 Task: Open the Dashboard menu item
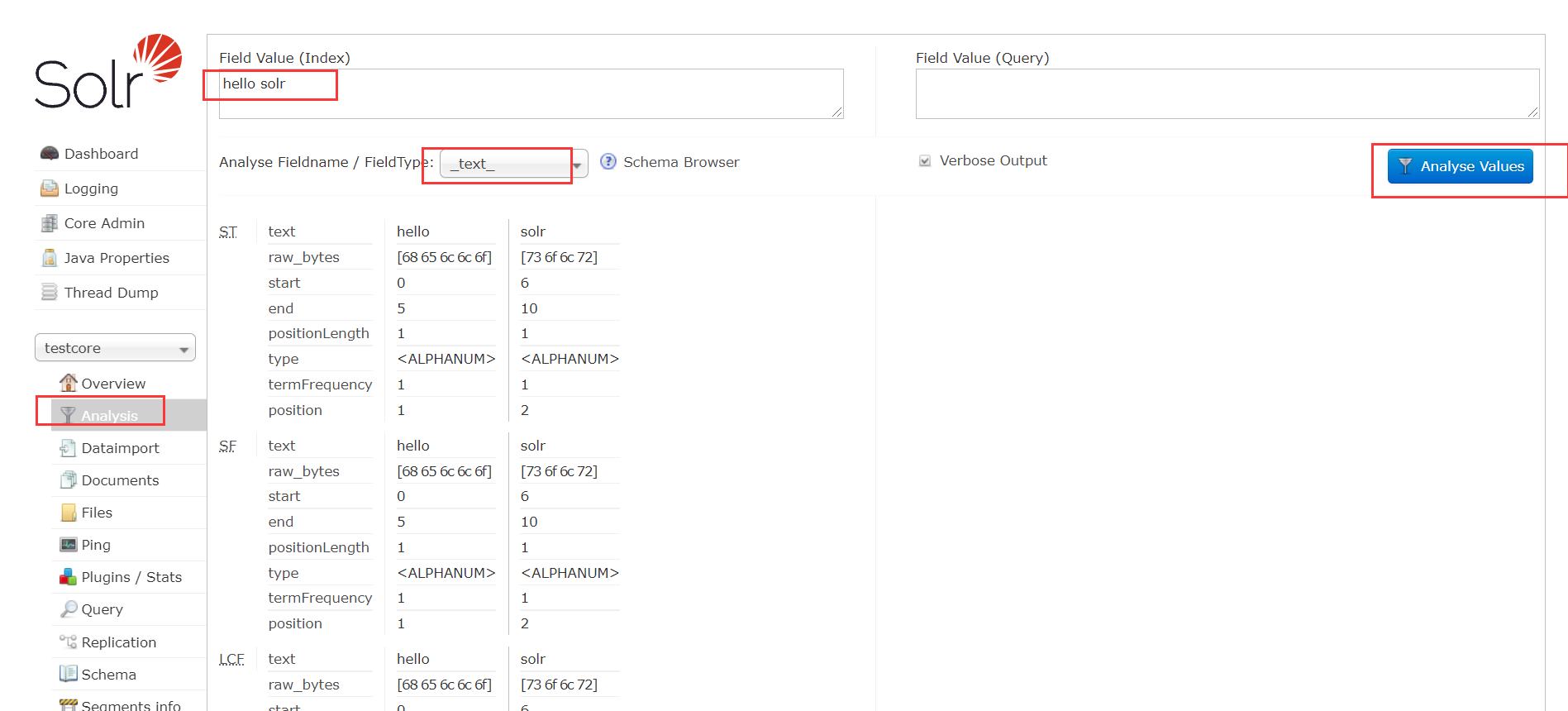101,154
